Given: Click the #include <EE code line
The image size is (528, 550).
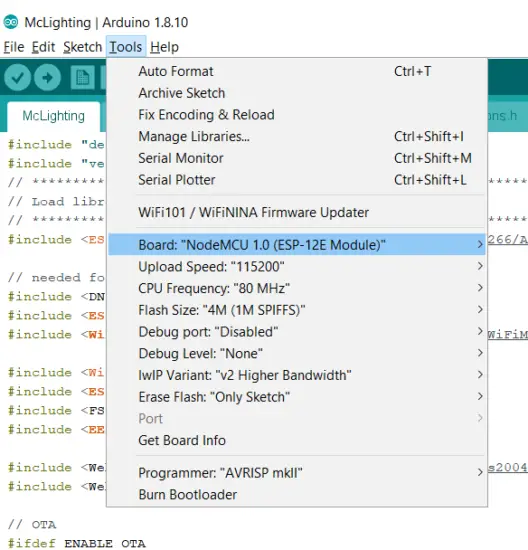Looking at the screenshot, I should coord(56,429).
